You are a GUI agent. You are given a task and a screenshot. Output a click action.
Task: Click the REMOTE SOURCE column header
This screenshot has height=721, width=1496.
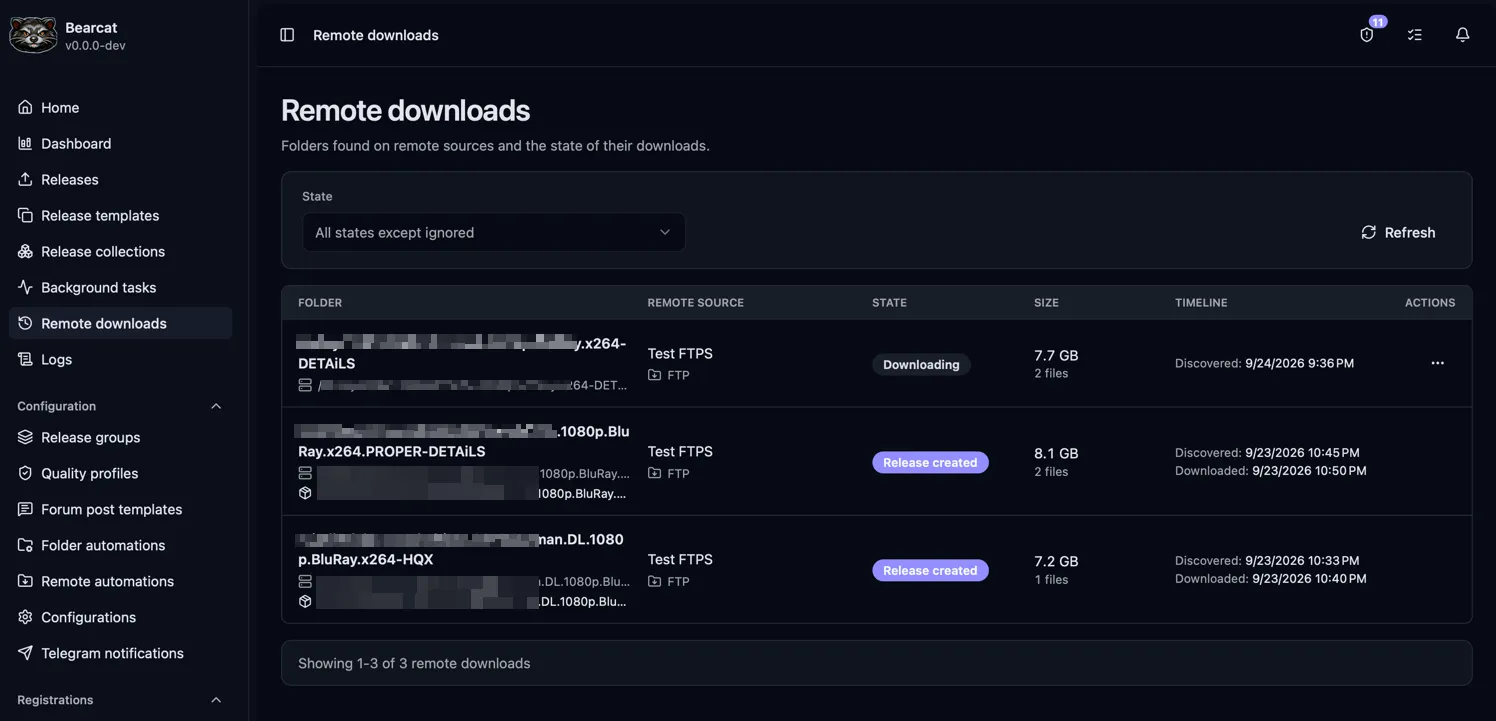click(695, 302)
